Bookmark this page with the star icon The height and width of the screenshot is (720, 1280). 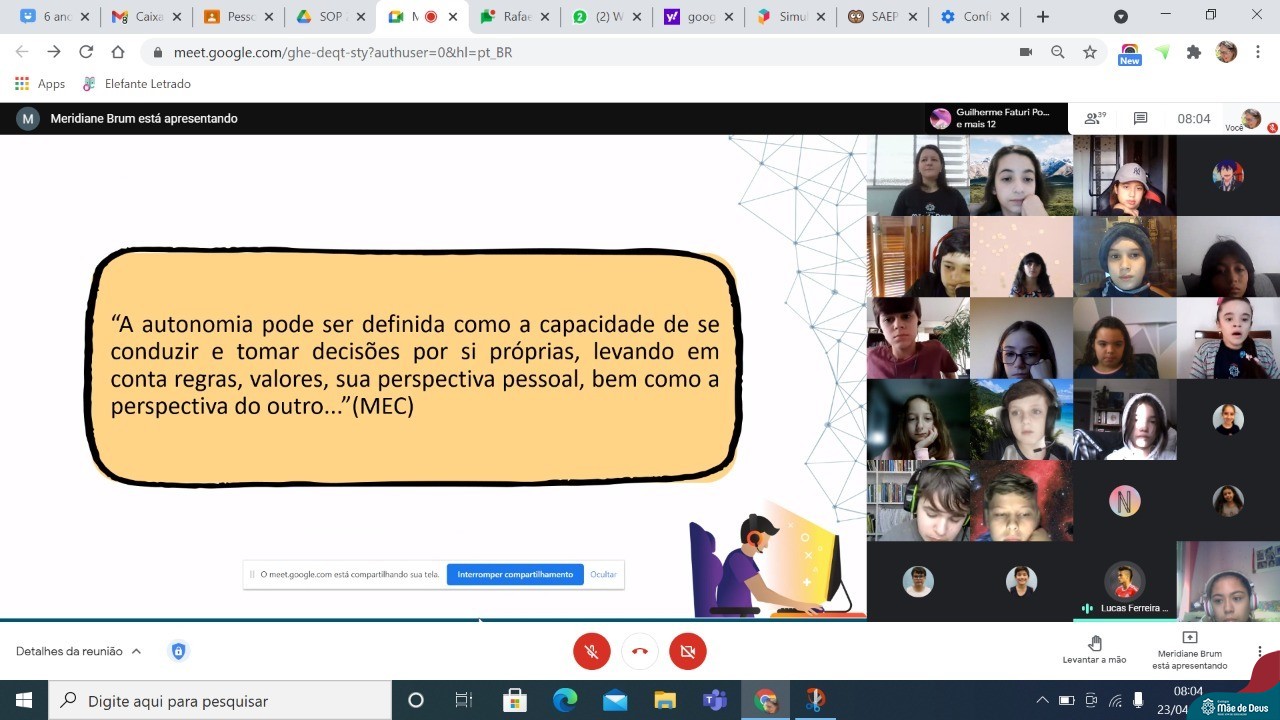pos(1090,52)
